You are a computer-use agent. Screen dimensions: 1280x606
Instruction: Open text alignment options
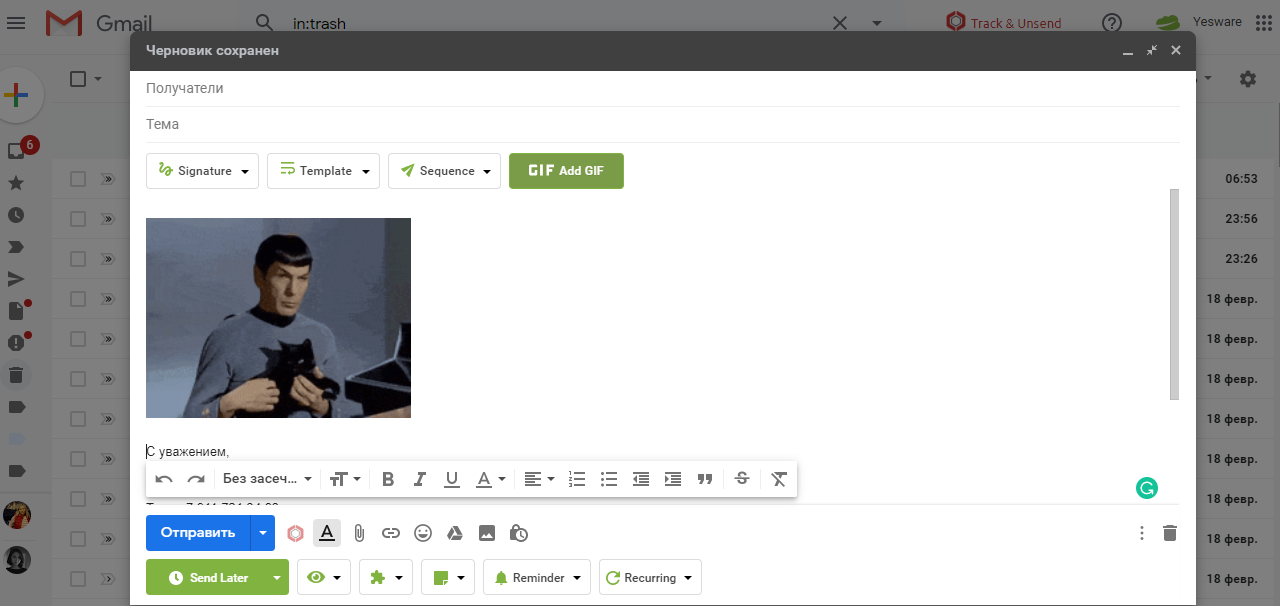point(539,479)
